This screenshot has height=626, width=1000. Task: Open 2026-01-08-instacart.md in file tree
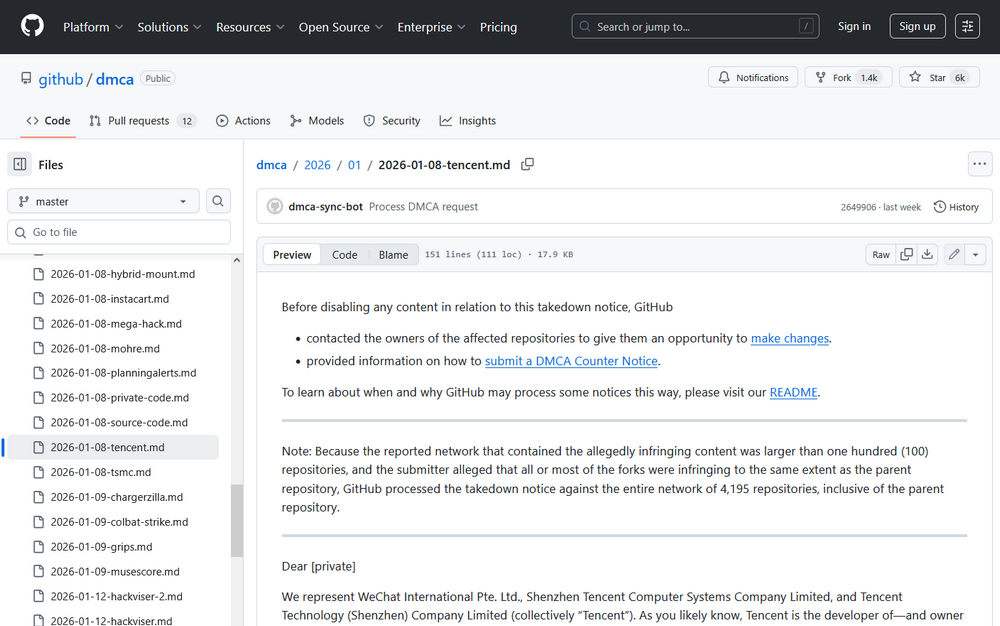point(110,299)
